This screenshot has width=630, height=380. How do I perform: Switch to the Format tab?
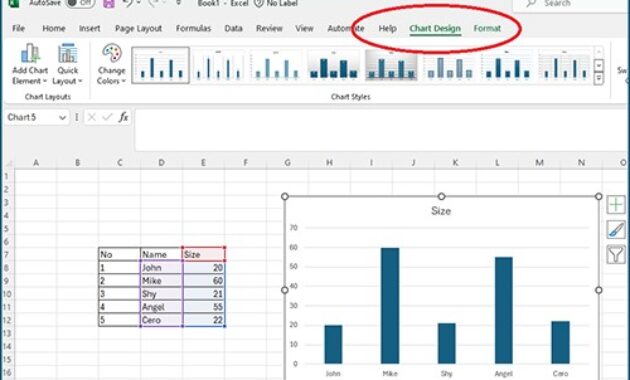pos(487,28)
